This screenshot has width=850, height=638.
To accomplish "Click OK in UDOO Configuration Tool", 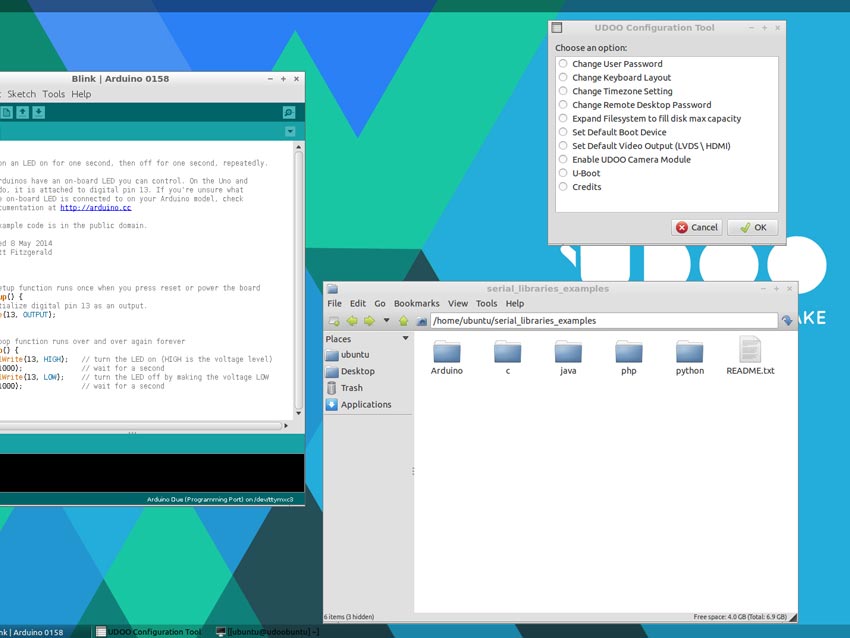I will pos(753,227).
